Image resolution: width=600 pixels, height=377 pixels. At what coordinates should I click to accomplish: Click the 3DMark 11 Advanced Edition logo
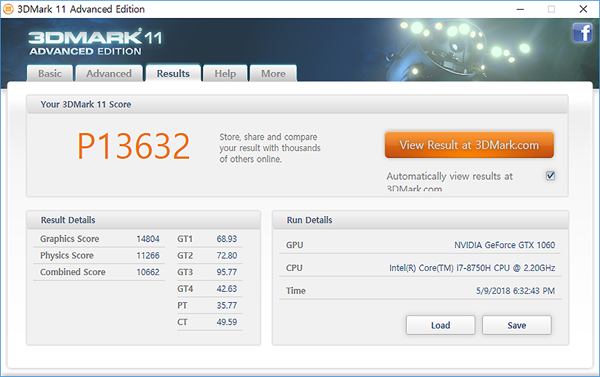95,42
